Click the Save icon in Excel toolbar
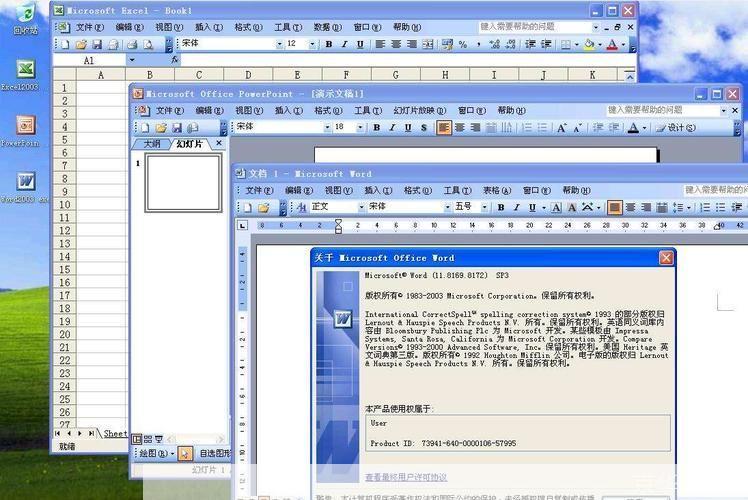 coord(97,45)
